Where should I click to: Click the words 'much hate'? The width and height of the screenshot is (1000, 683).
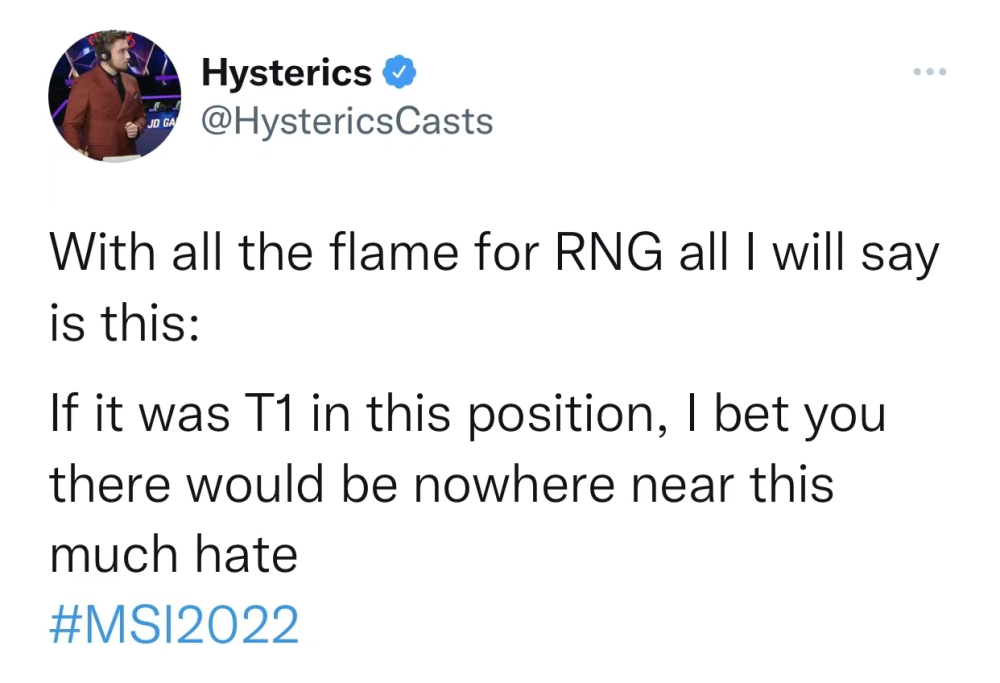[x=174, y=555]
